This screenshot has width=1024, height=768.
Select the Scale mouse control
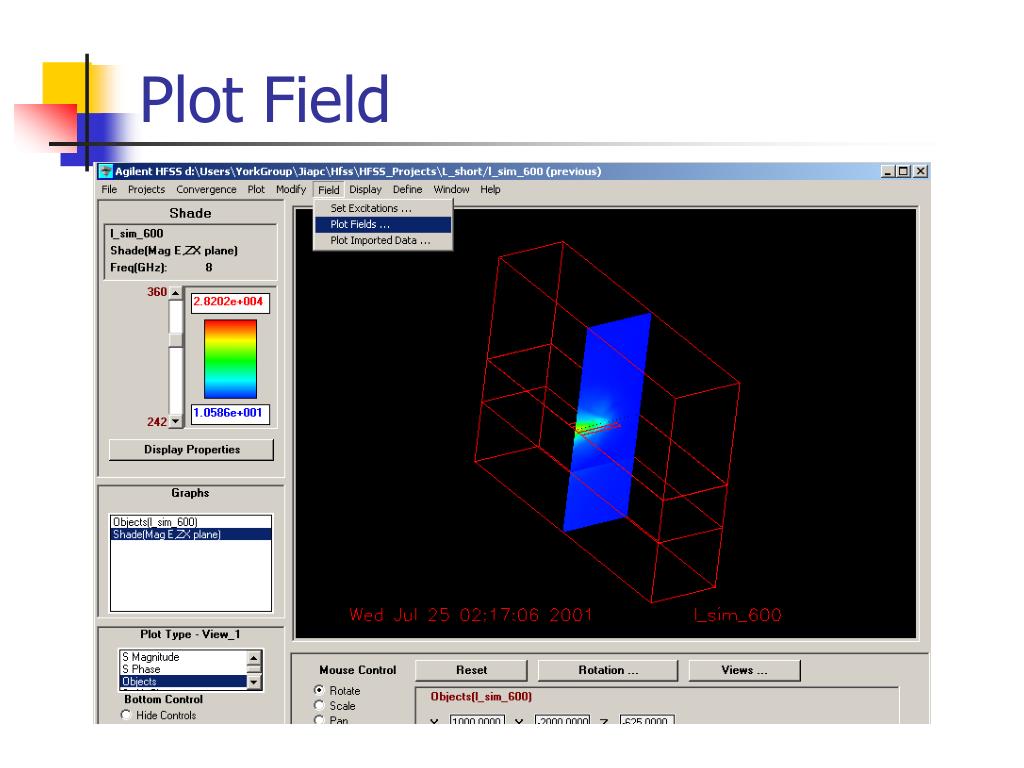[x=319, y=705]
